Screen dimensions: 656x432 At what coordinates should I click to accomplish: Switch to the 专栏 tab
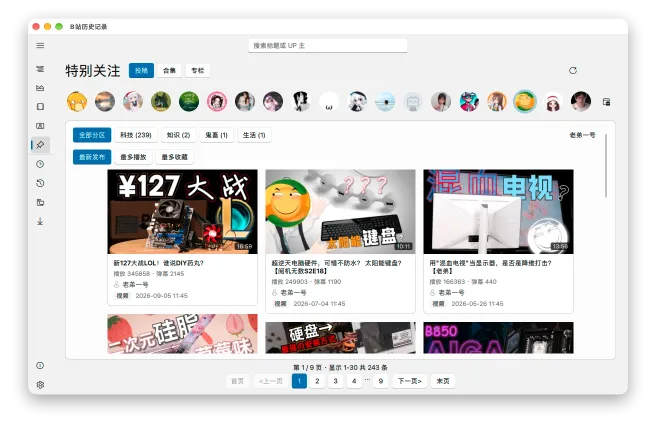197,70
